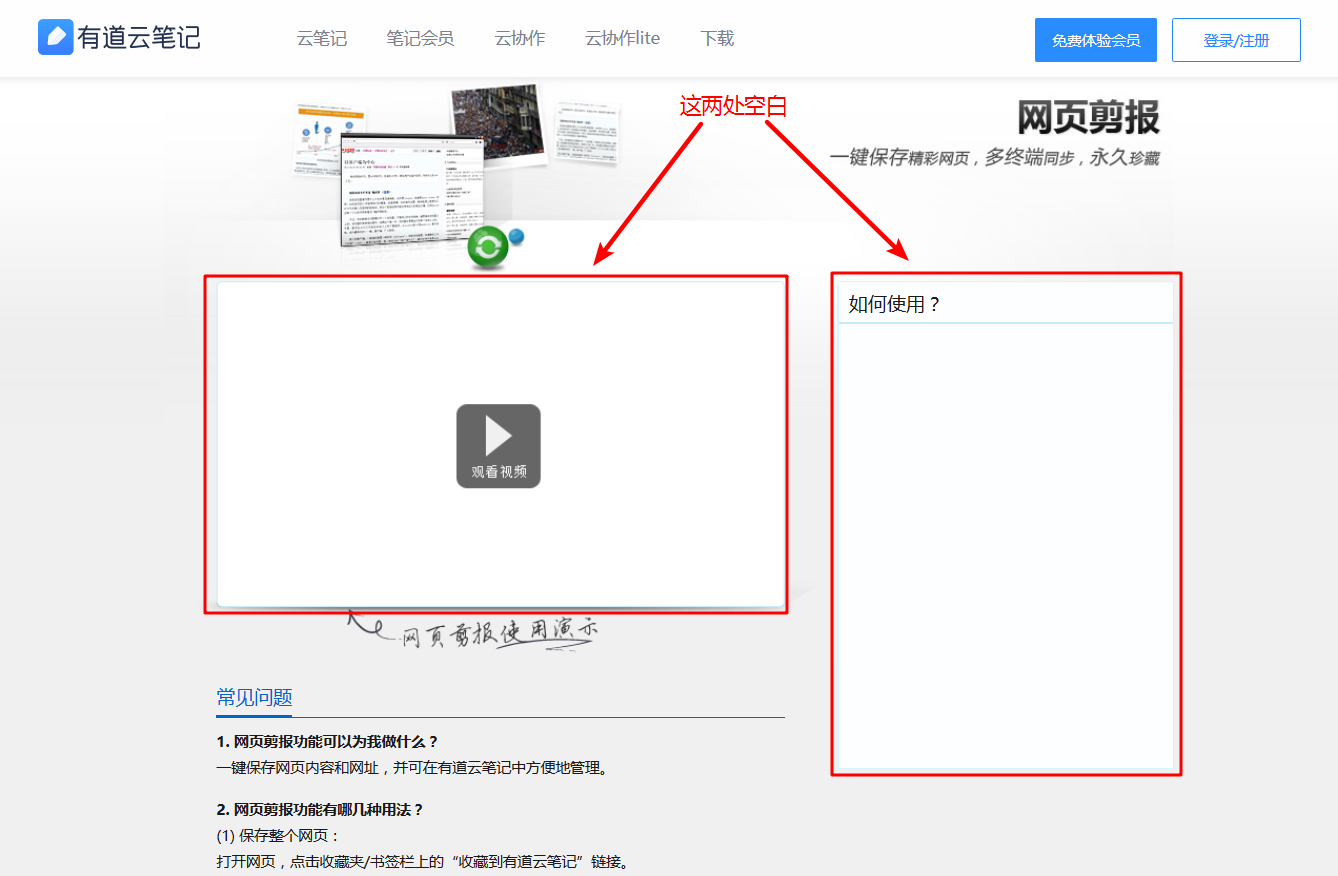Viewport: 1338px width, 876px height.
Task: Click the Youdao Cloud Notes logo icon
Action: [x=55, y=36]
